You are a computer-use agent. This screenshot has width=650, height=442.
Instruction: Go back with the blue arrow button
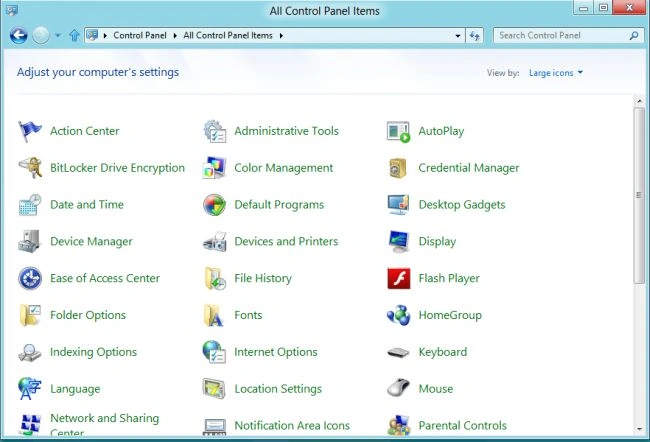(x=19, y=36)
